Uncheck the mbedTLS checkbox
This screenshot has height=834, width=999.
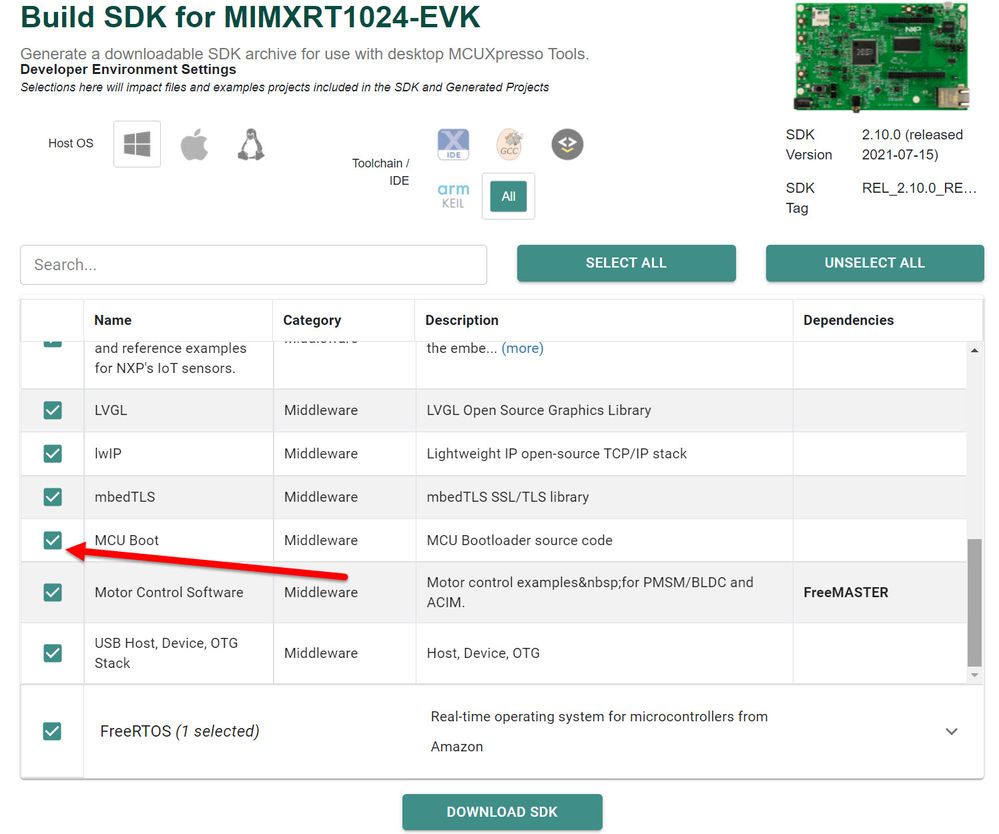53,497
